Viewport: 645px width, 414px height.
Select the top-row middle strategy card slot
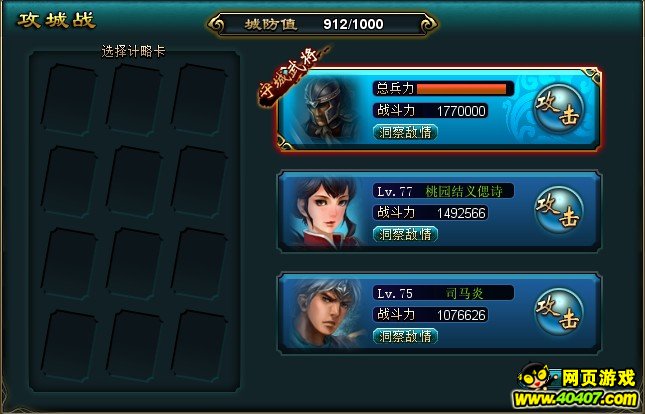pos(134,99)
